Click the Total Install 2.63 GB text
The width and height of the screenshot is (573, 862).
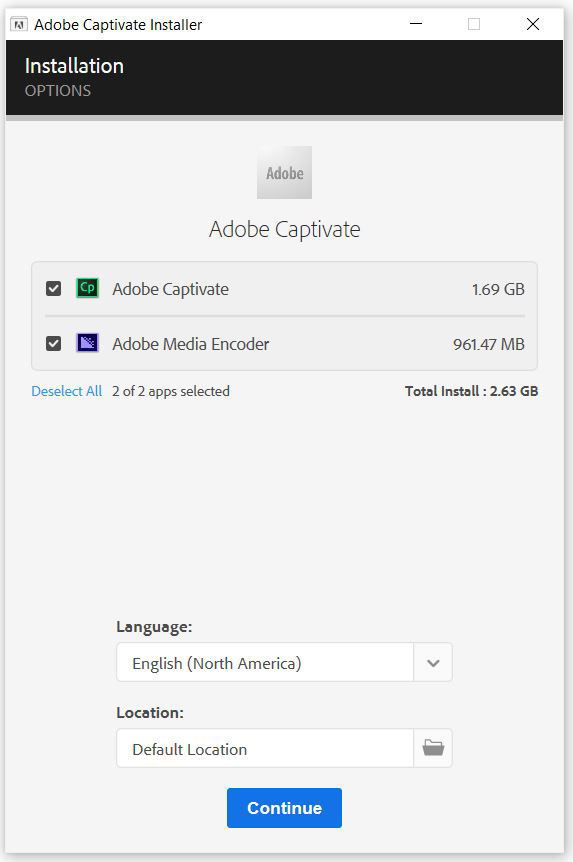tap(471, 391)
